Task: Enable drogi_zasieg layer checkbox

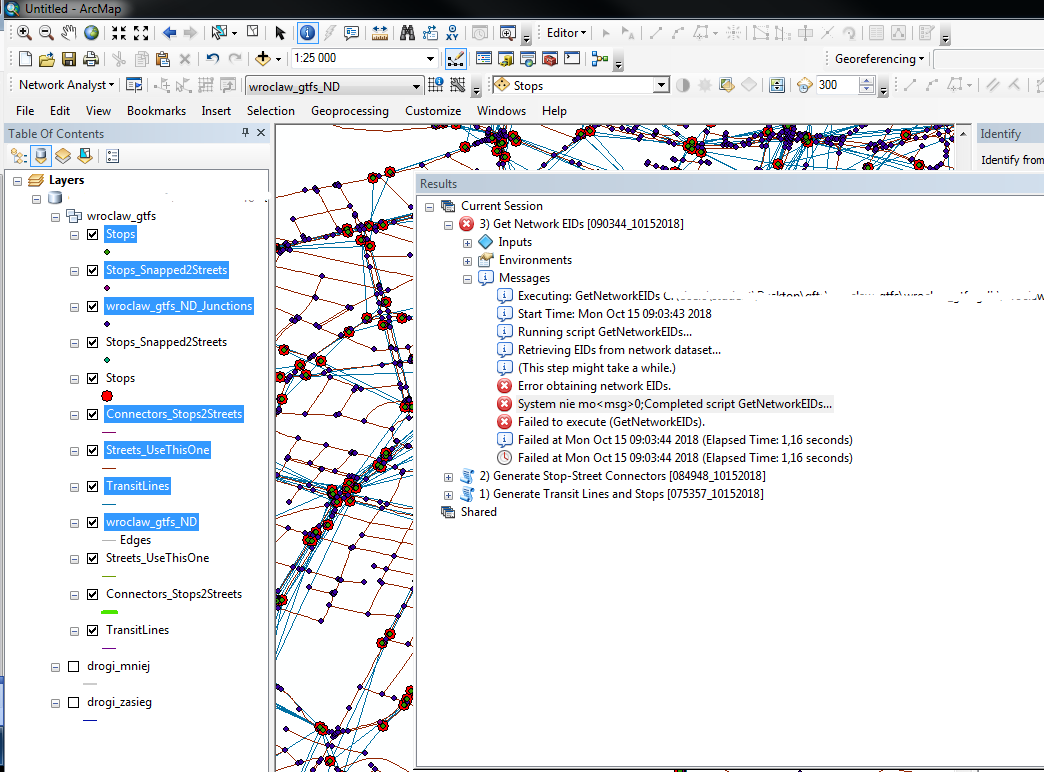Action: pyautogui.click(x=74, y=702)
